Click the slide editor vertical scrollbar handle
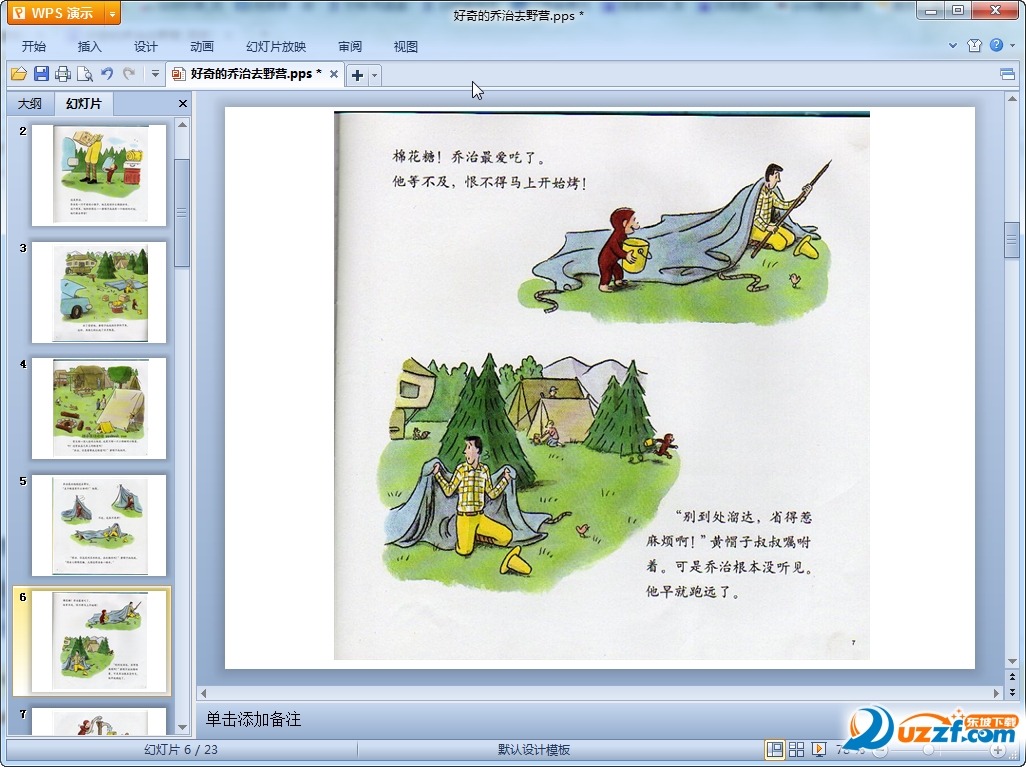This screenshot has width=1026, height=767. pyautogui.click(x=1012, y=241)
